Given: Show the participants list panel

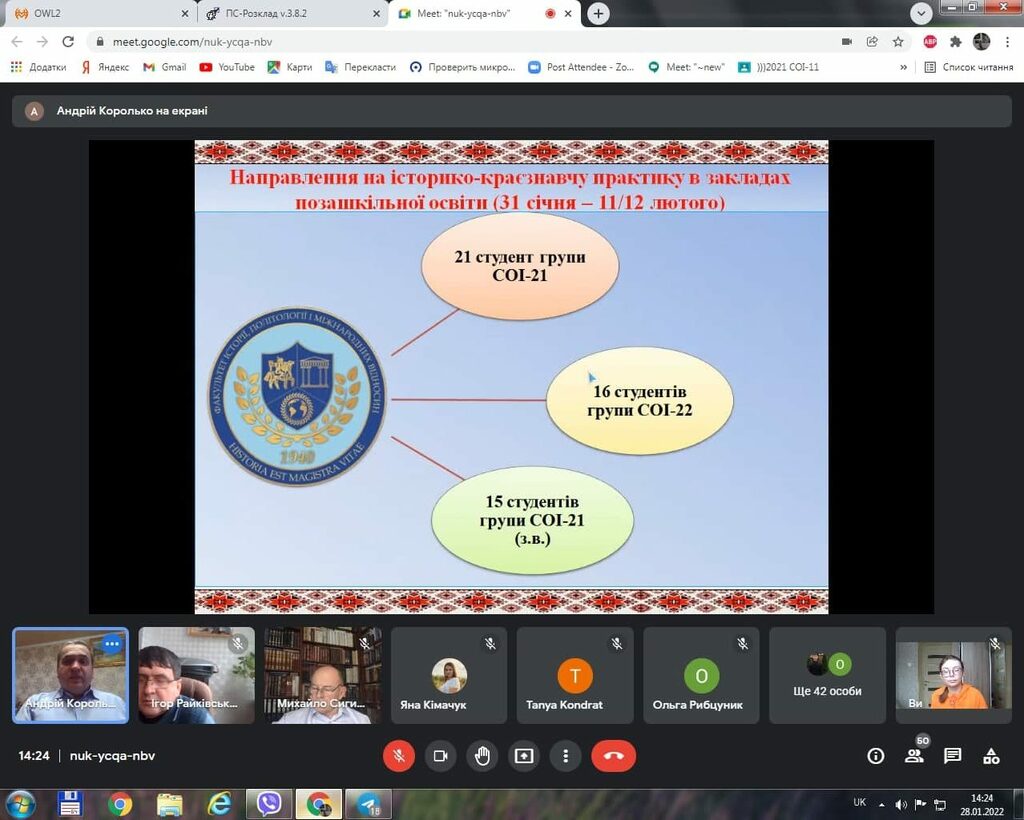Looking at the screenshot, I should [x=914, y=756].
